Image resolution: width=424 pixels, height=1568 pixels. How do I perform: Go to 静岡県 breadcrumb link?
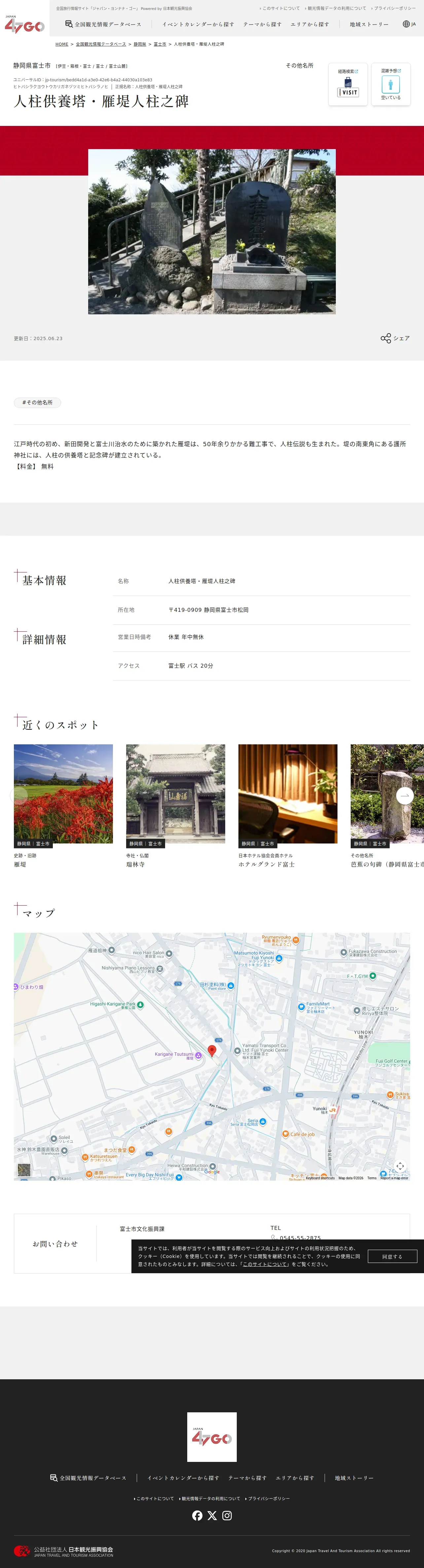pyautogui.click(x=140, y=44)
